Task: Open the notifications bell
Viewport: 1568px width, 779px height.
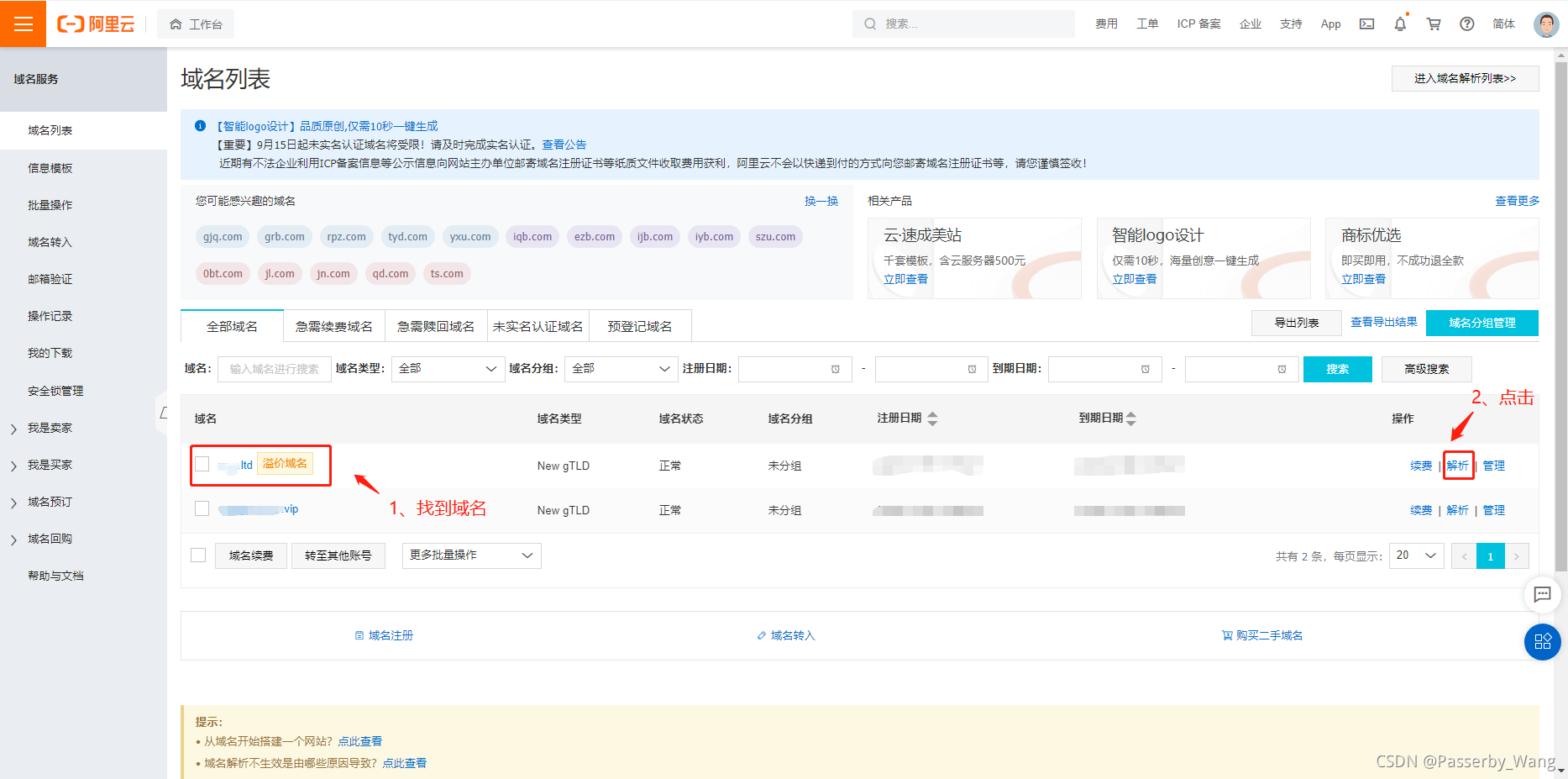Action: pyautogui.click(x=1400, y=24)
